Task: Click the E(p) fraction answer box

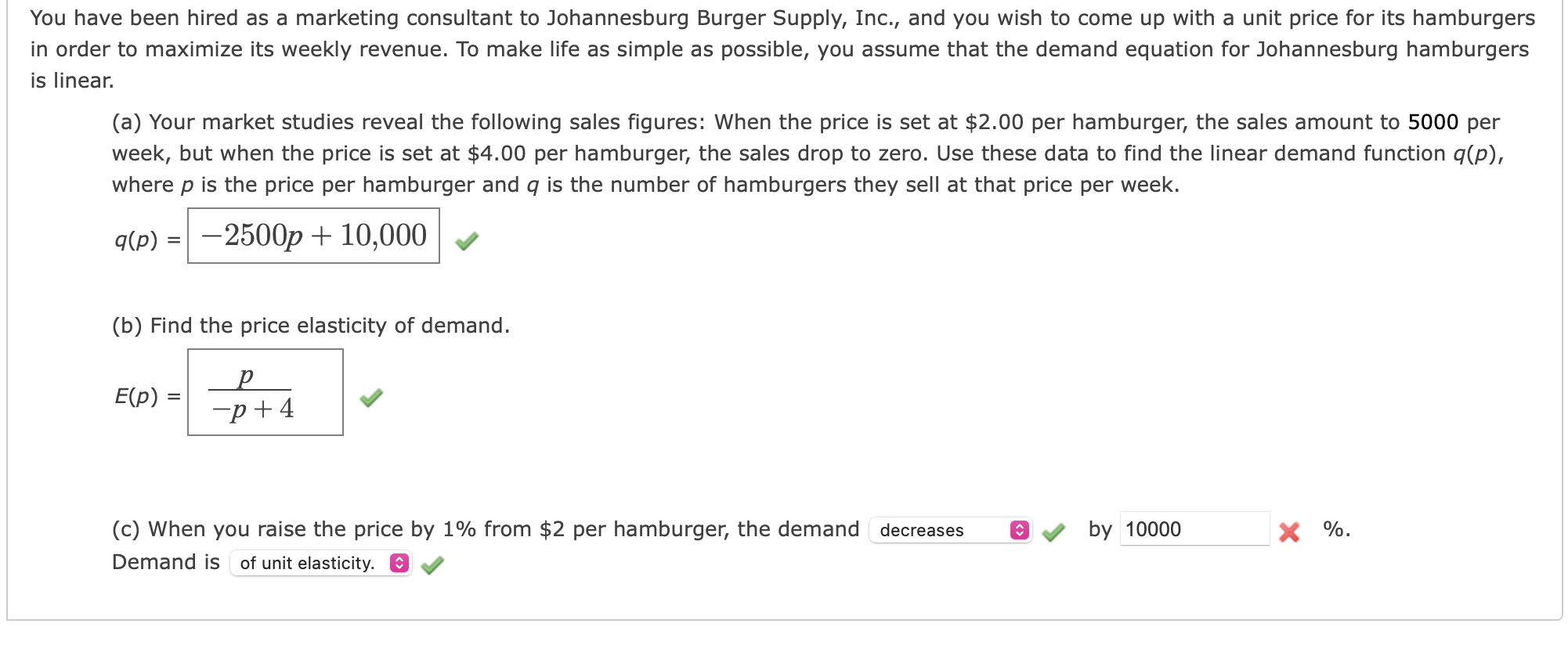Action: [x=266, y=391]
